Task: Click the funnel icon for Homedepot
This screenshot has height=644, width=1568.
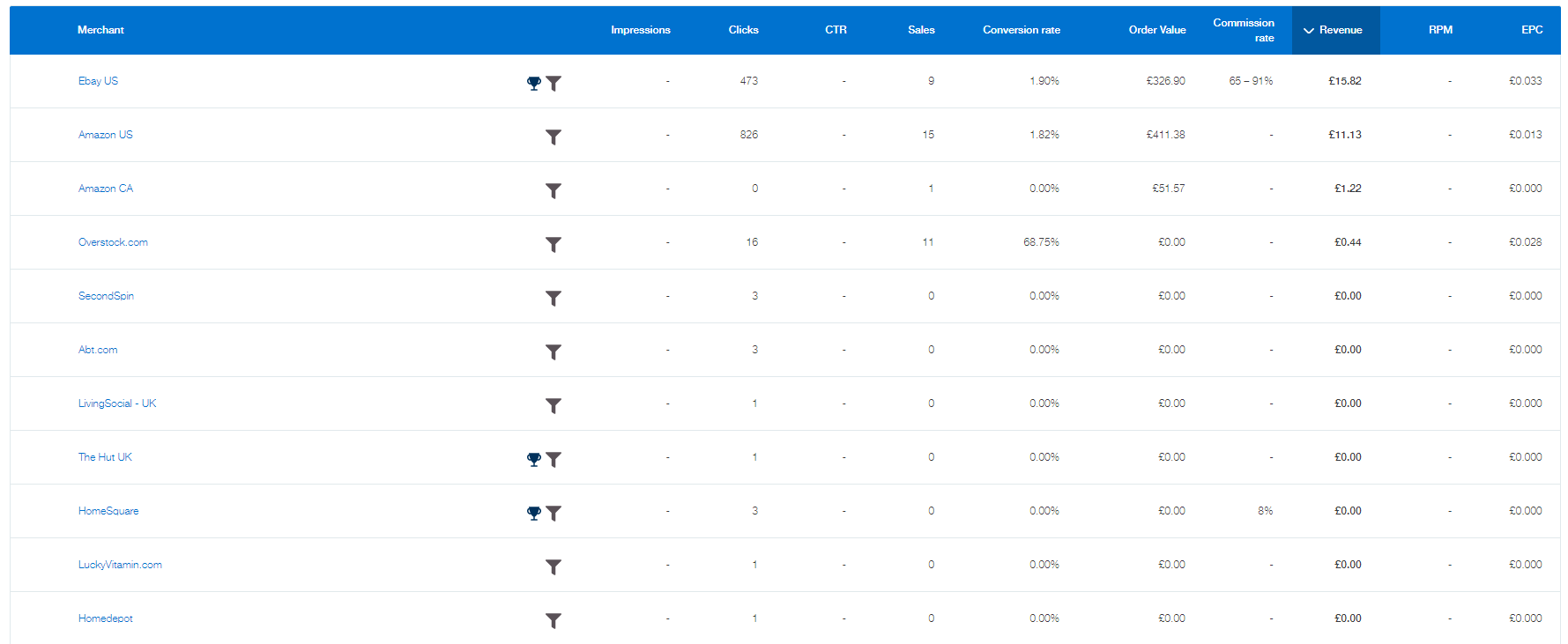Action: [554, 620]
